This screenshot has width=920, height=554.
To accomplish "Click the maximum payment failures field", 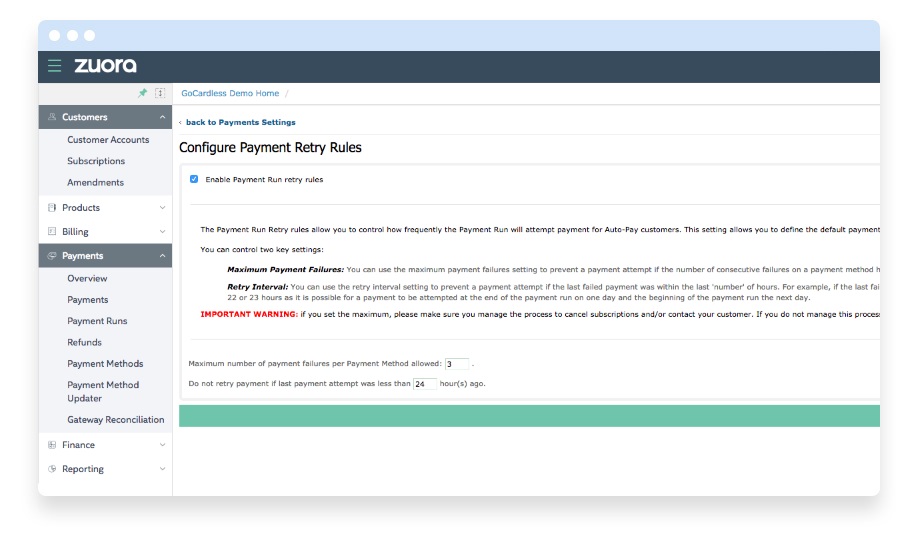I will pos(456,363).
